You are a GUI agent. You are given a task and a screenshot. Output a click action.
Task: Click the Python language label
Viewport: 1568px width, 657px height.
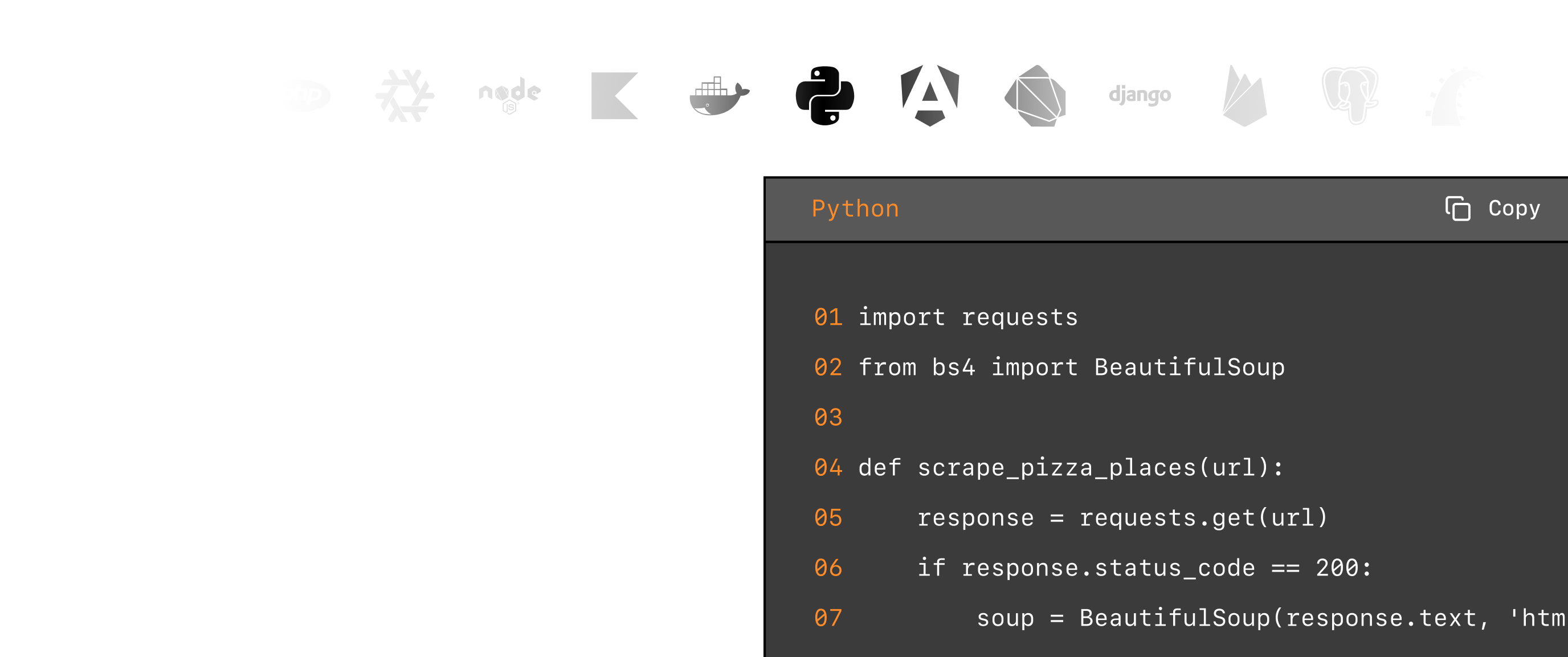pos(855,207)
